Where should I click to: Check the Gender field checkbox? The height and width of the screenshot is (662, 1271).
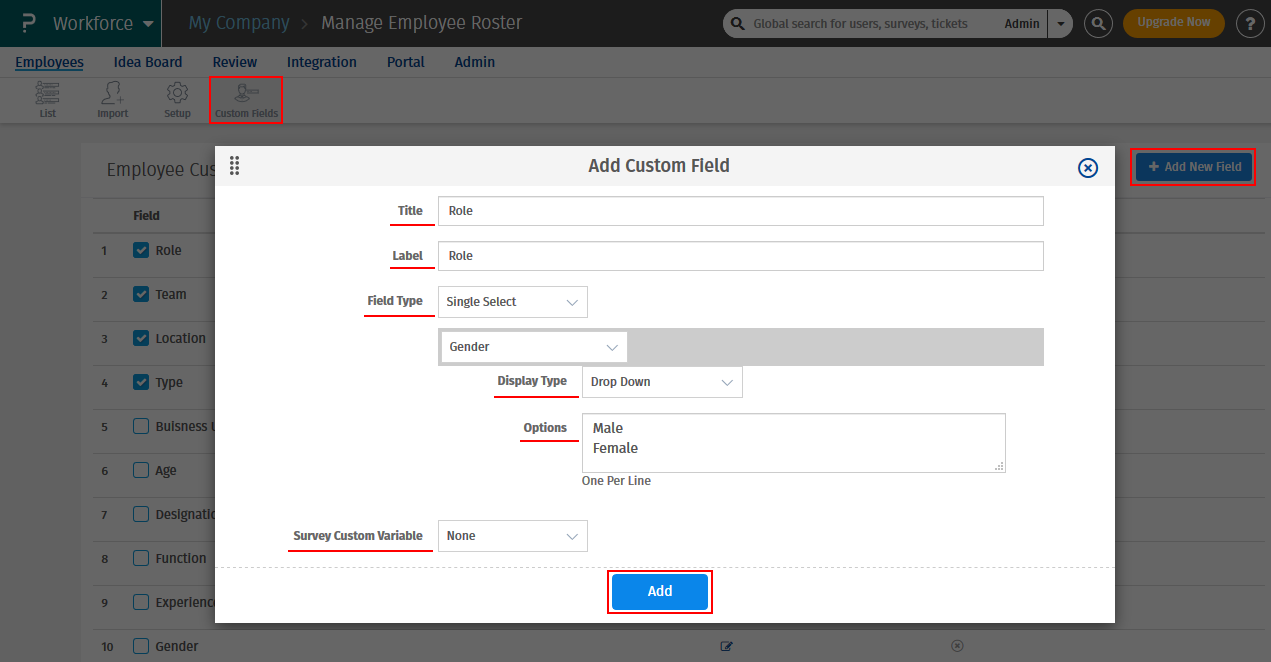click(140, 646)
